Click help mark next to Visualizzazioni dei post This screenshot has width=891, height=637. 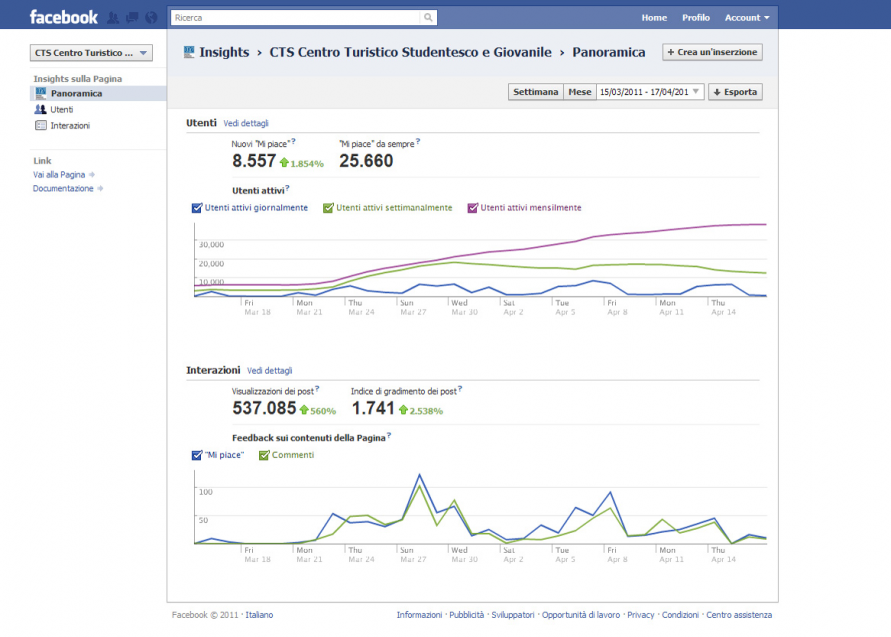click(317, 389)
